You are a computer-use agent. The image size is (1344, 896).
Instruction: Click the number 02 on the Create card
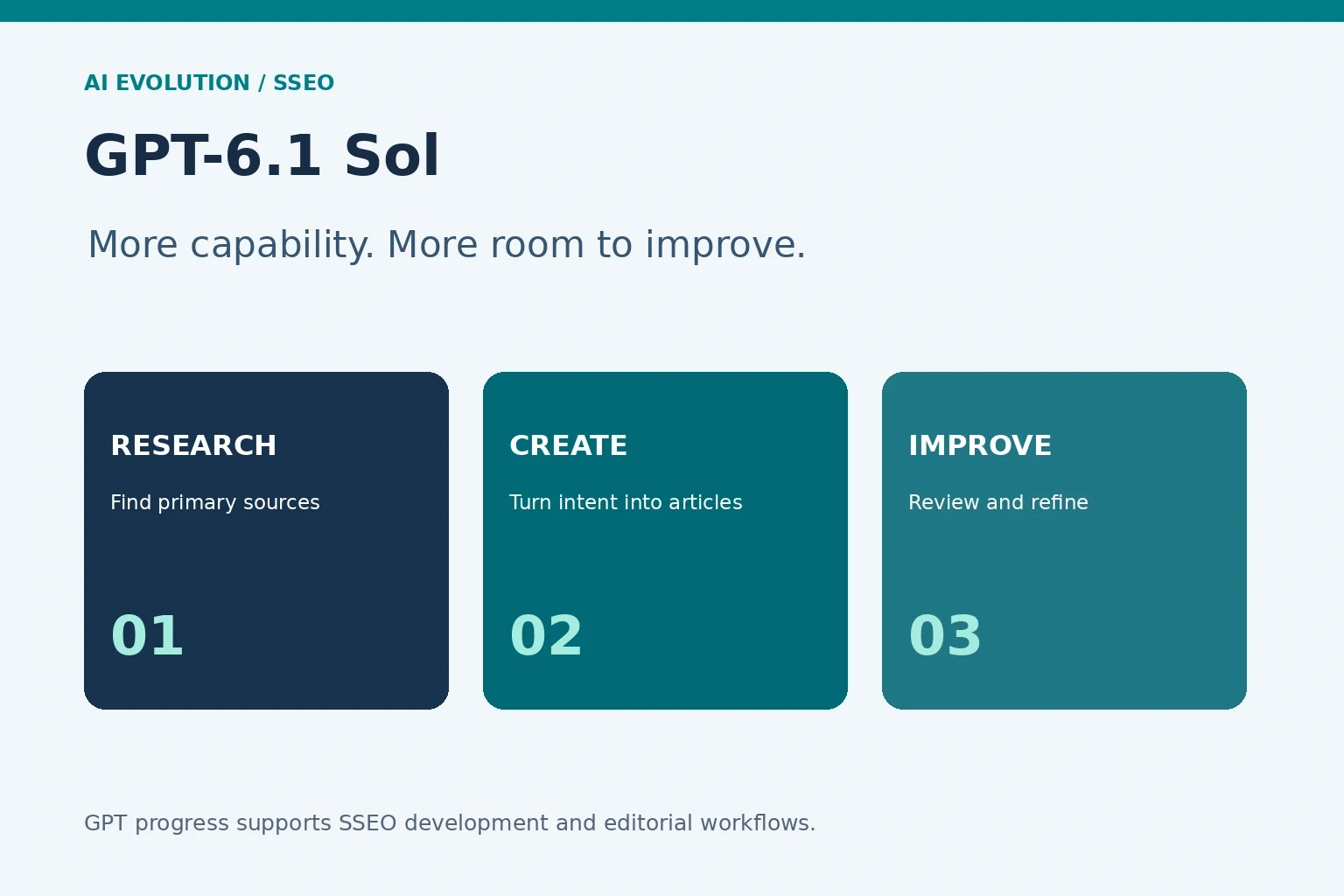coord(546,635)
